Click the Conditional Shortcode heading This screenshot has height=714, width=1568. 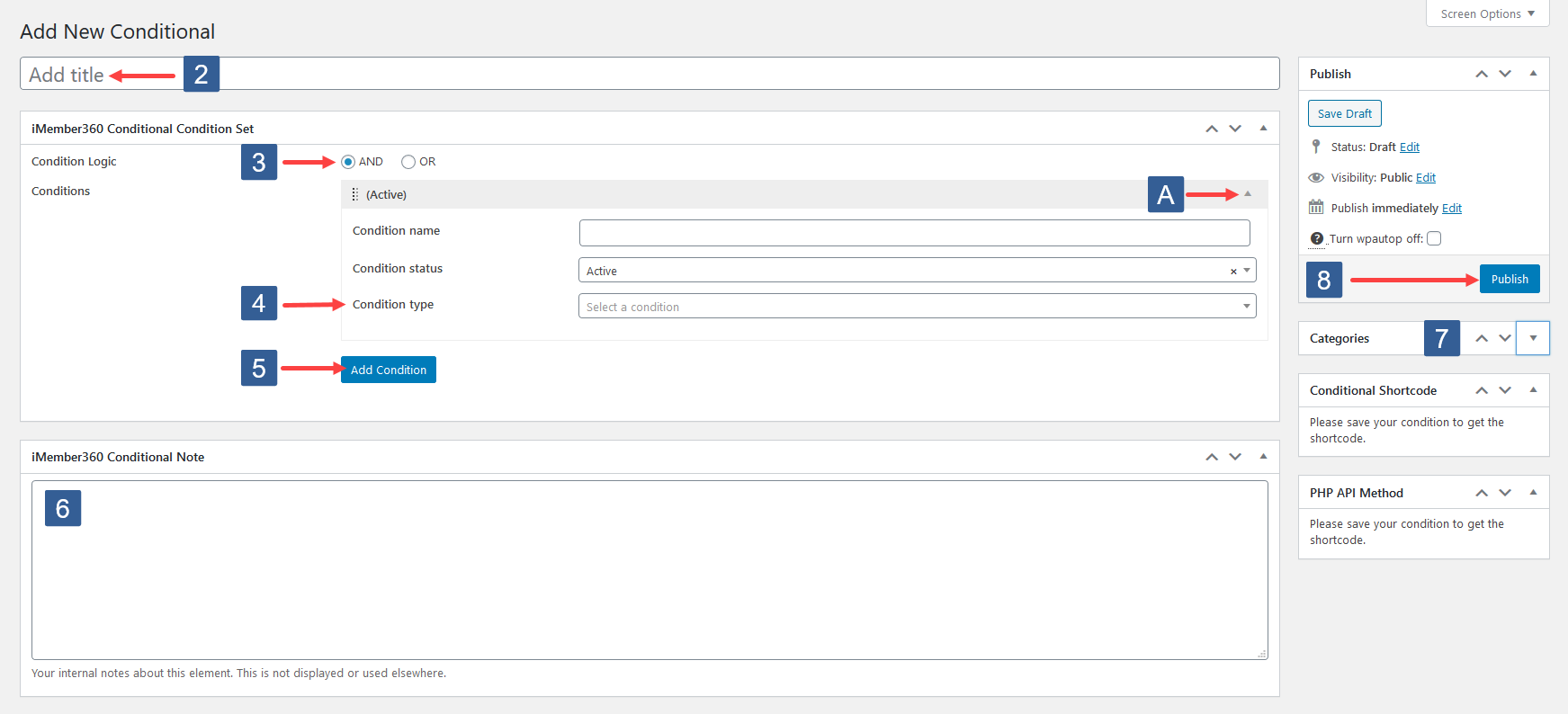click(x=1373, y=390)
